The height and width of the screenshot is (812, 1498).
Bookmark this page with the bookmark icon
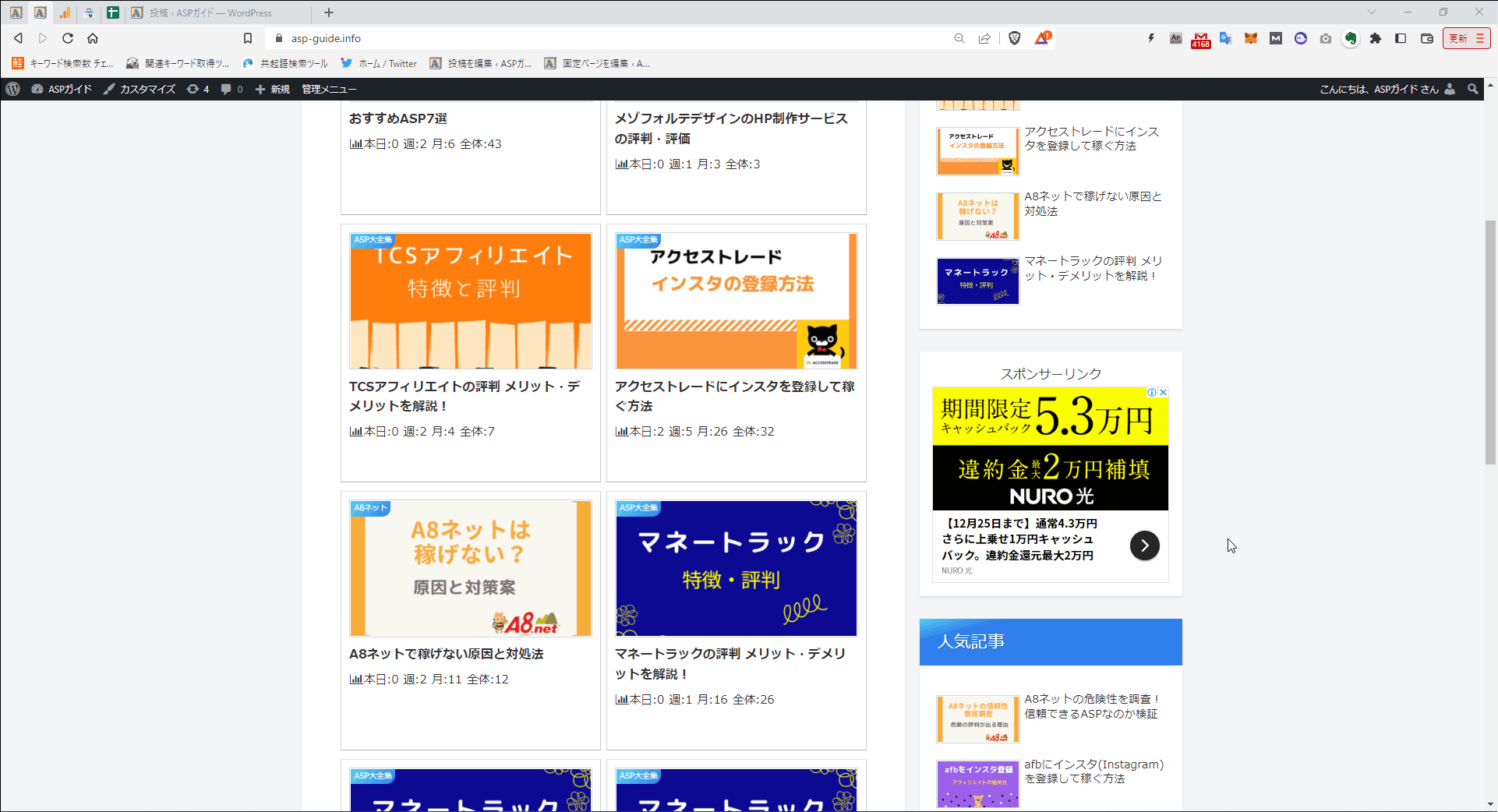(248, 38)
